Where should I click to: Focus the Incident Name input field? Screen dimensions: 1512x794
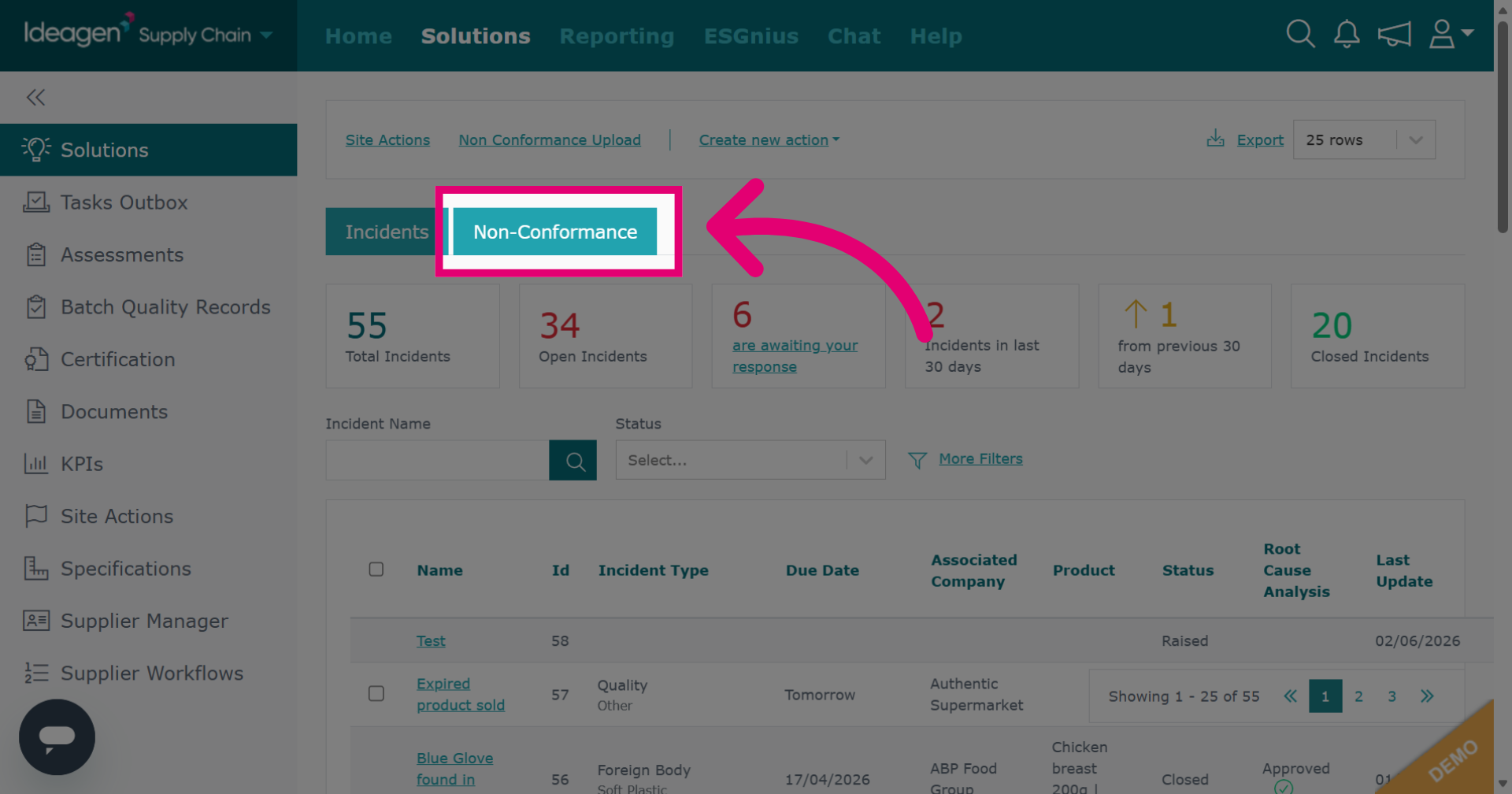[x=437, y=460]
